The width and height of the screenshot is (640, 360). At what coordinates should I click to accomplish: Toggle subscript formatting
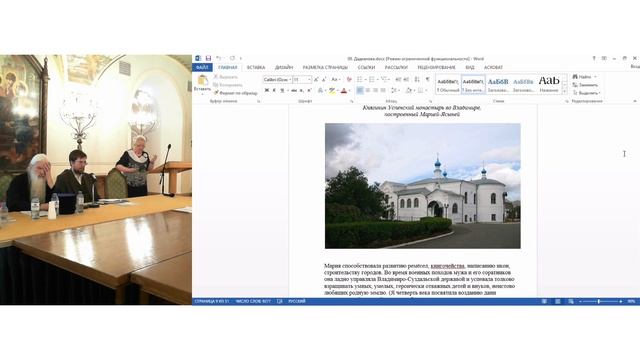click(x=302, y=90)
